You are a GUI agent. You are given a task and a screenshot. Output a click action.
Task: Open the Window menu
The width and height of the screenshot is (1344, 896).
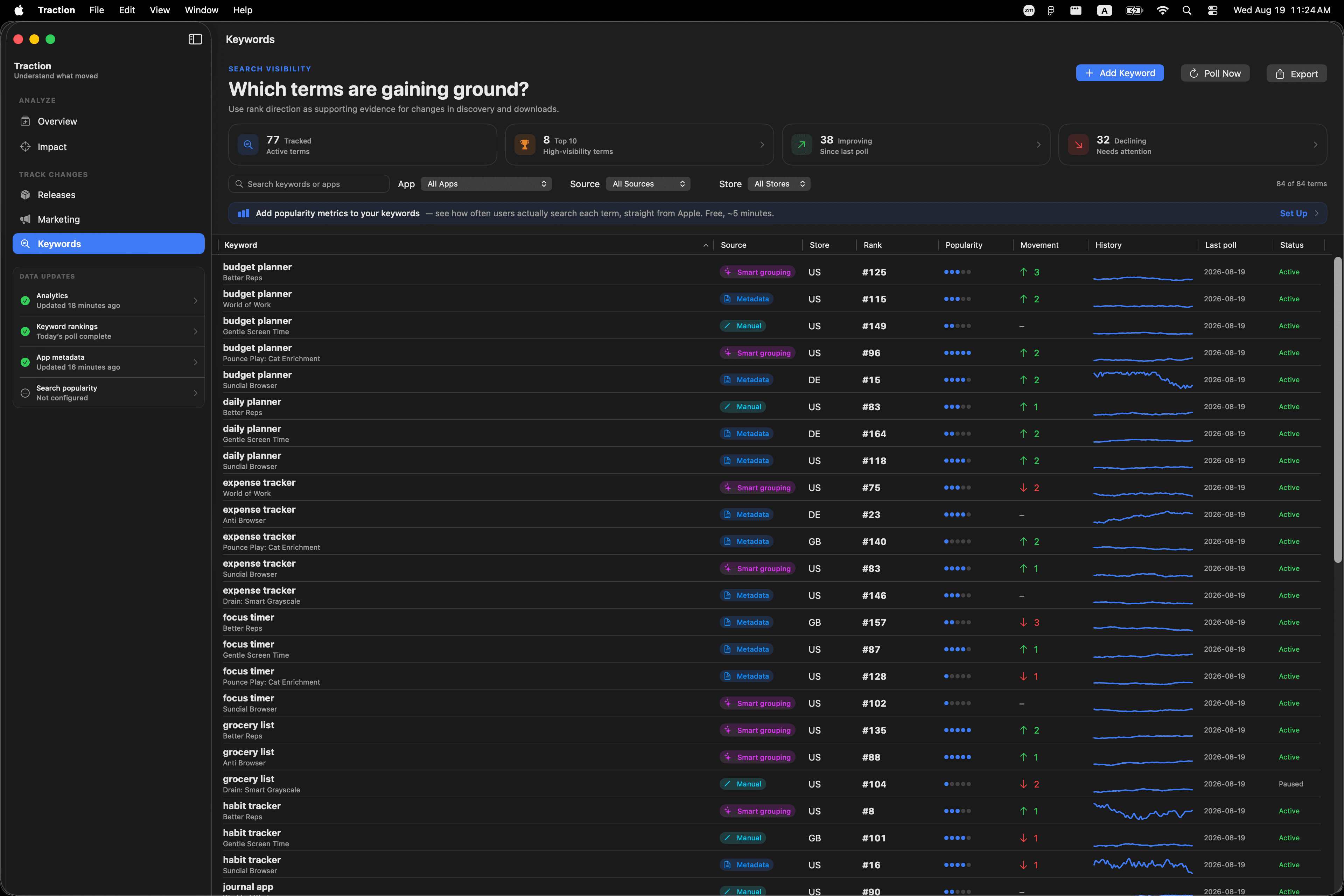201,10
